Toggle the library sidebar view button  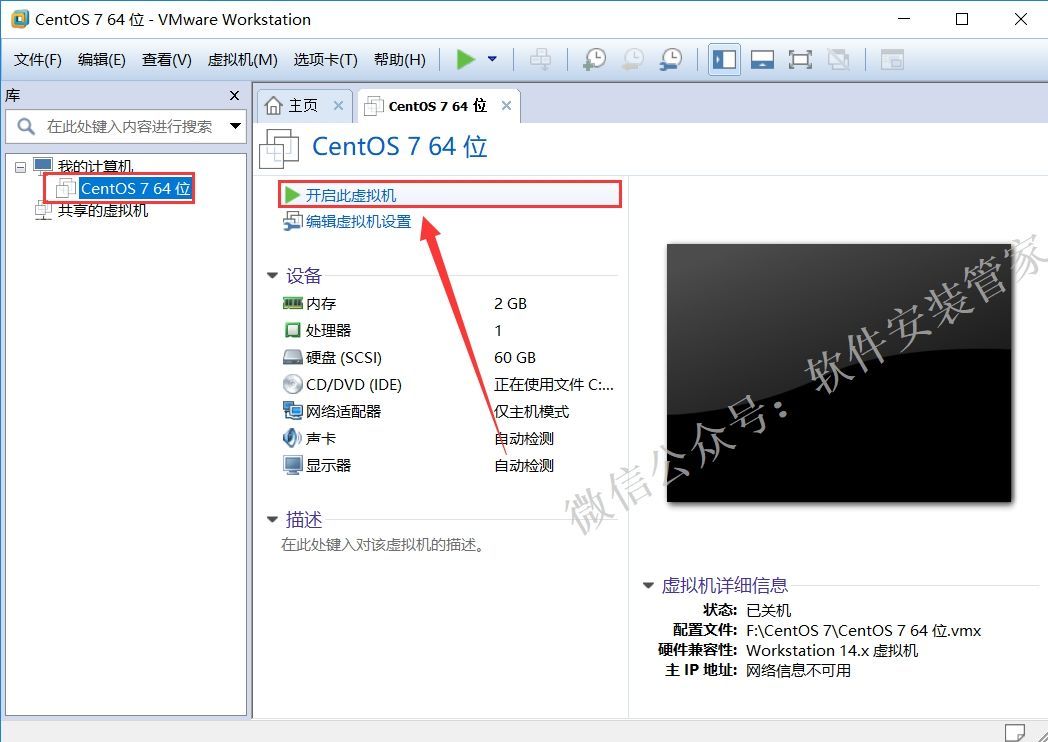coord(724,60)
